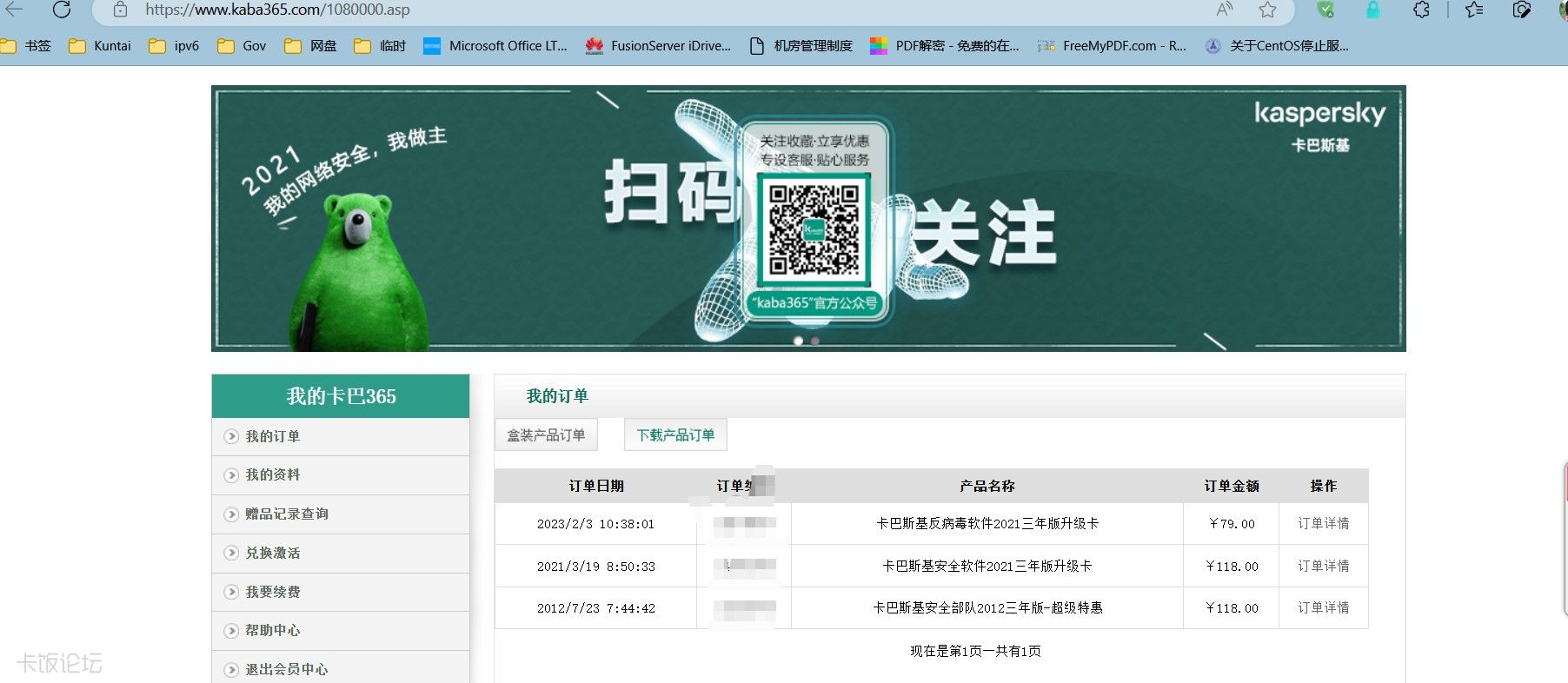Open 我要续费 in sidebar menu
This screenshot has height=683, width=1568.
click(272, 592)
